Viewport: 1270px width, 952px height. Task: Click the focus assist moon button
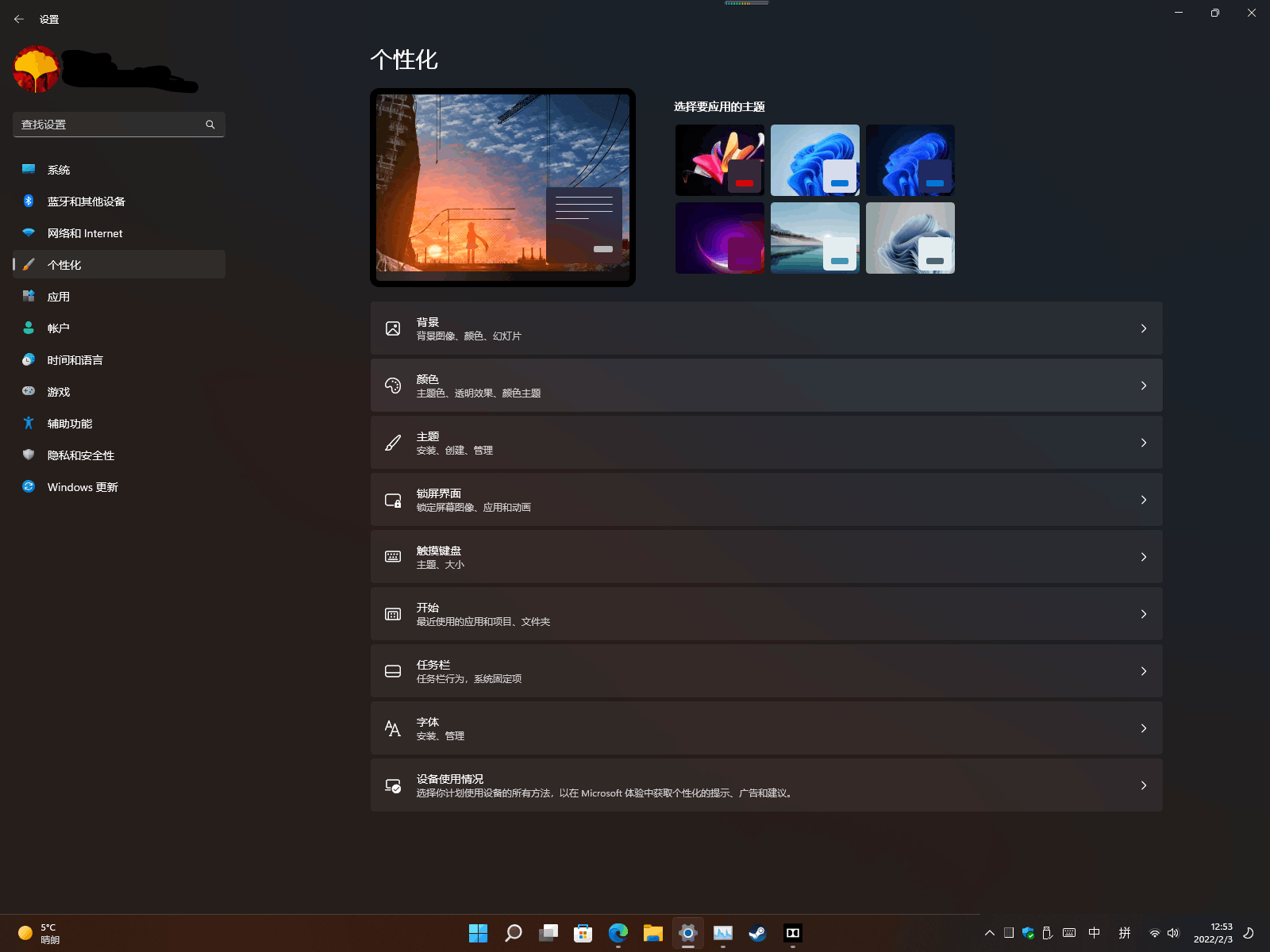click(x=1249, y=933)
